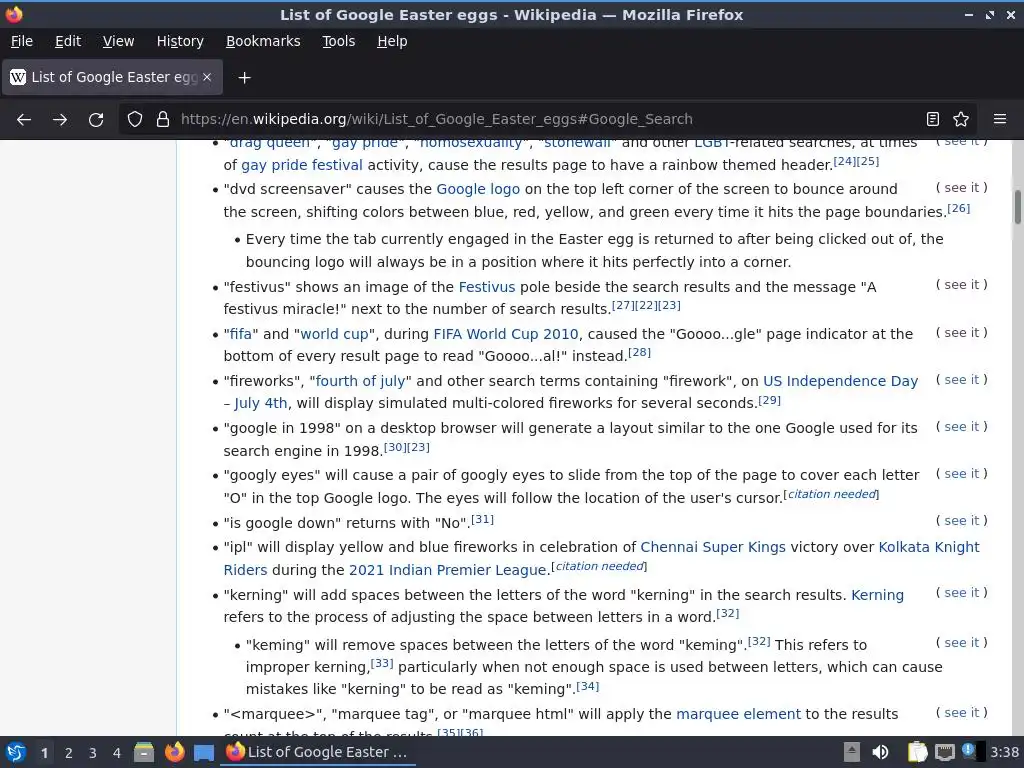Show site security via the padlock icon
This screenshot has width=1024, height=768.
(163, 120)
